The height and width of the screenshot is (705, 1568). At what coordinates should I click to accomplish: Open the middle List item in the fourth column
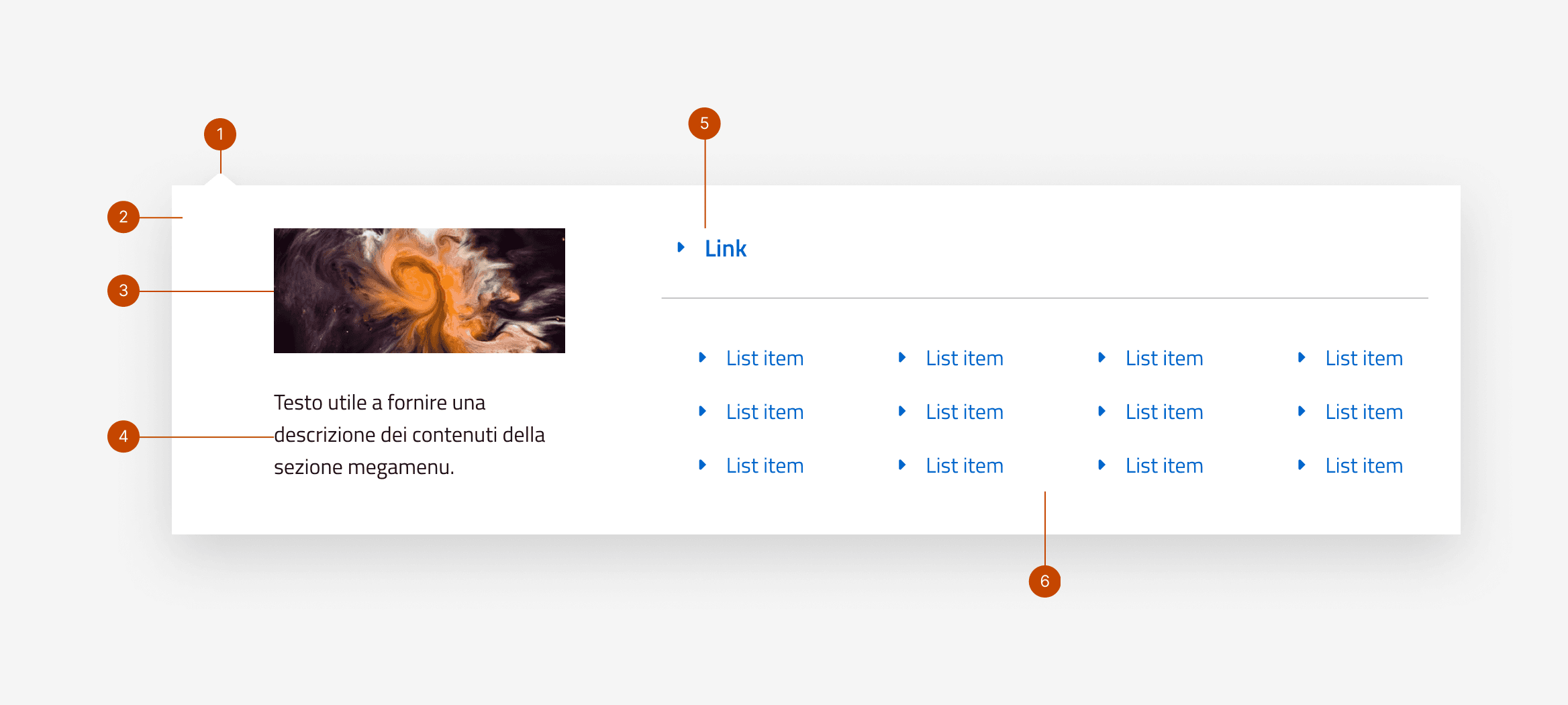coord(1363,412)
